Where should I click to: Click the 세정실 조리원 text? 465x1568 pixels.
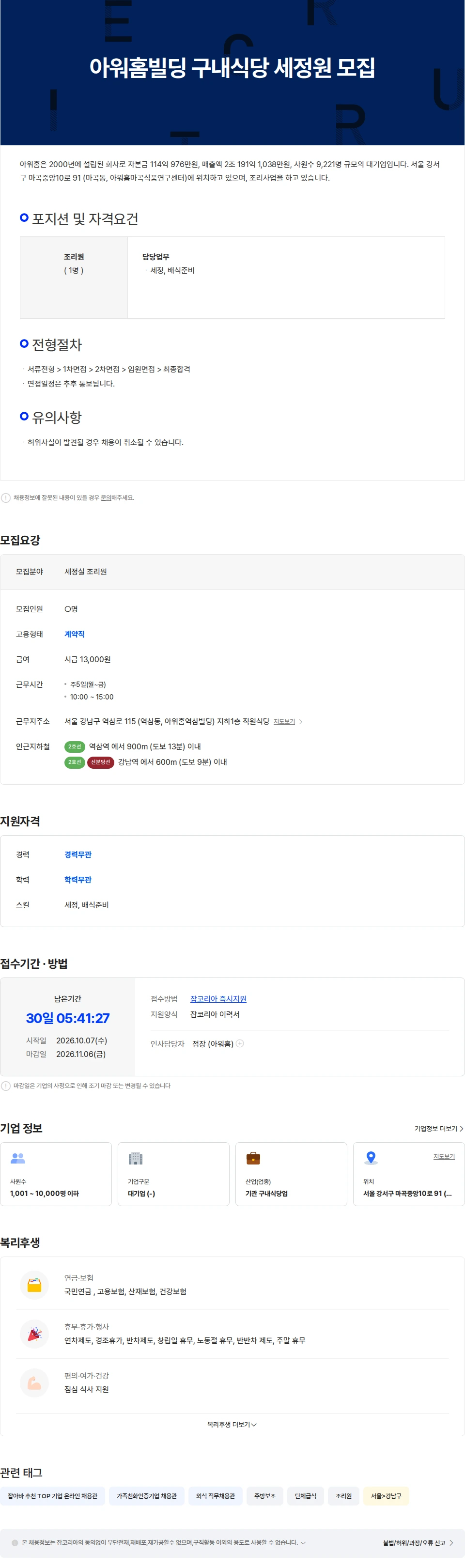coord(86,572)
